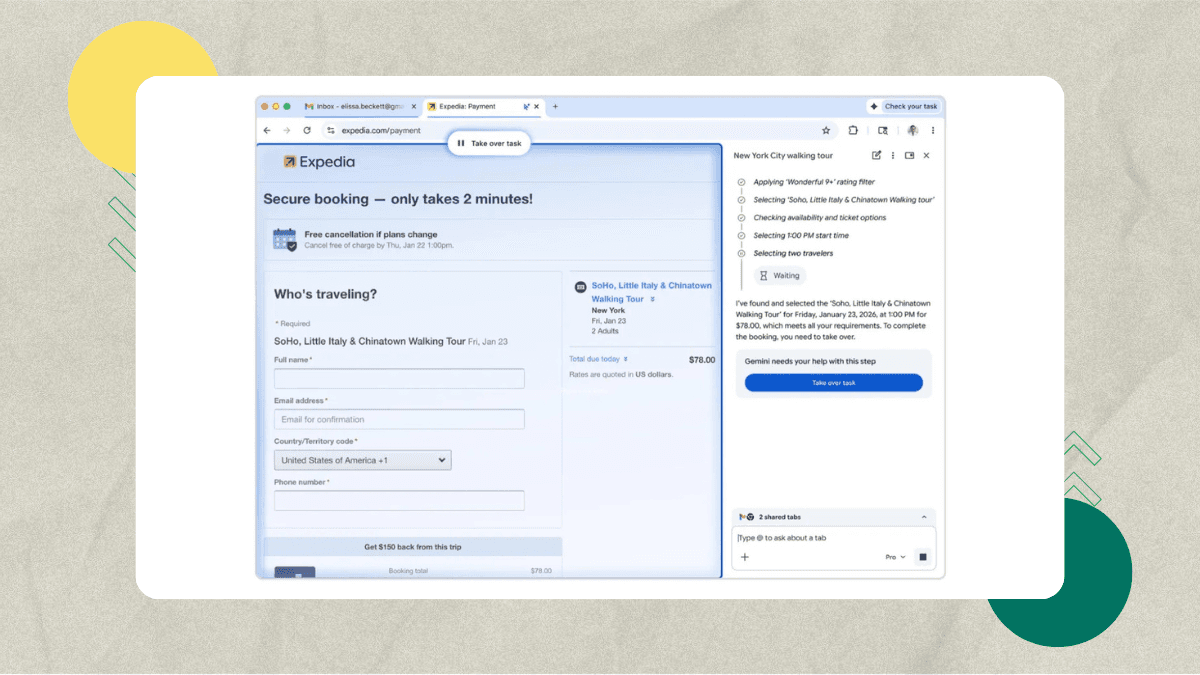Start a new chat in Gemini panel
The image size is (1200, 675).
[877, 156]
